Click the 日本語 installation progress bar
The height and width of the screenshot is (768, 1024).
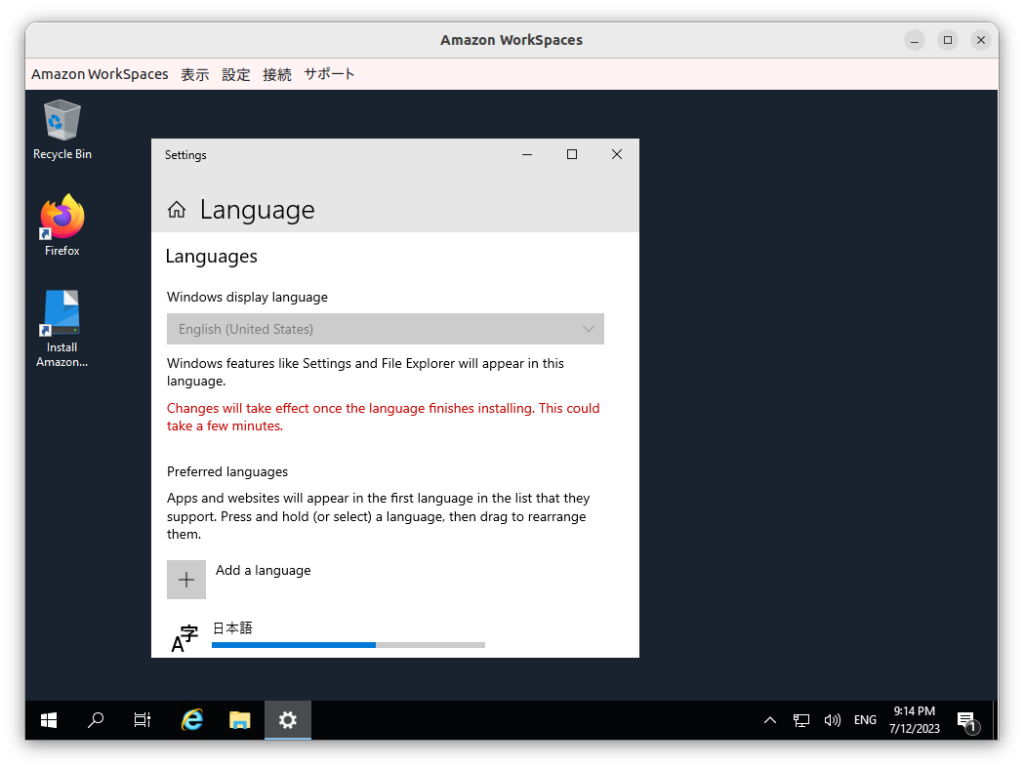(x=347, y=645)
